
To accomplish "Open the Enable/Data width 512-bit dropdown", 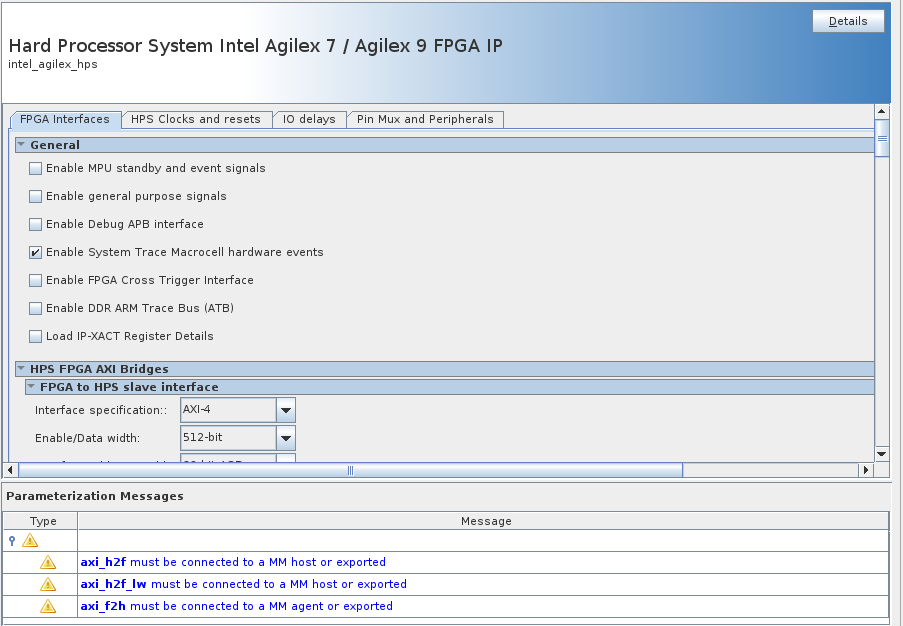I will 286,438.
